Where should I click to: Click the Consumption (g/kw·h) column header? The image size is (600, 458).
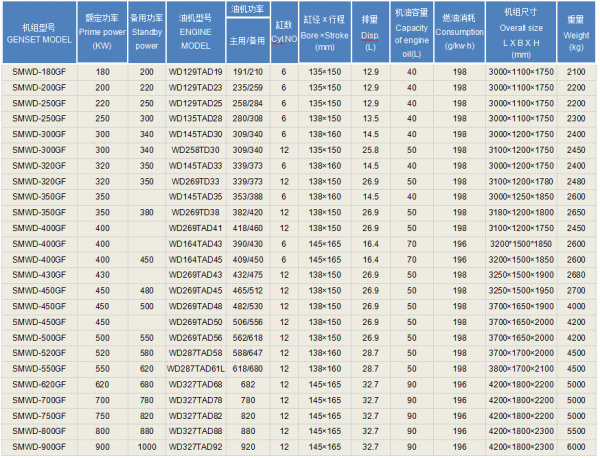[459, 32]
